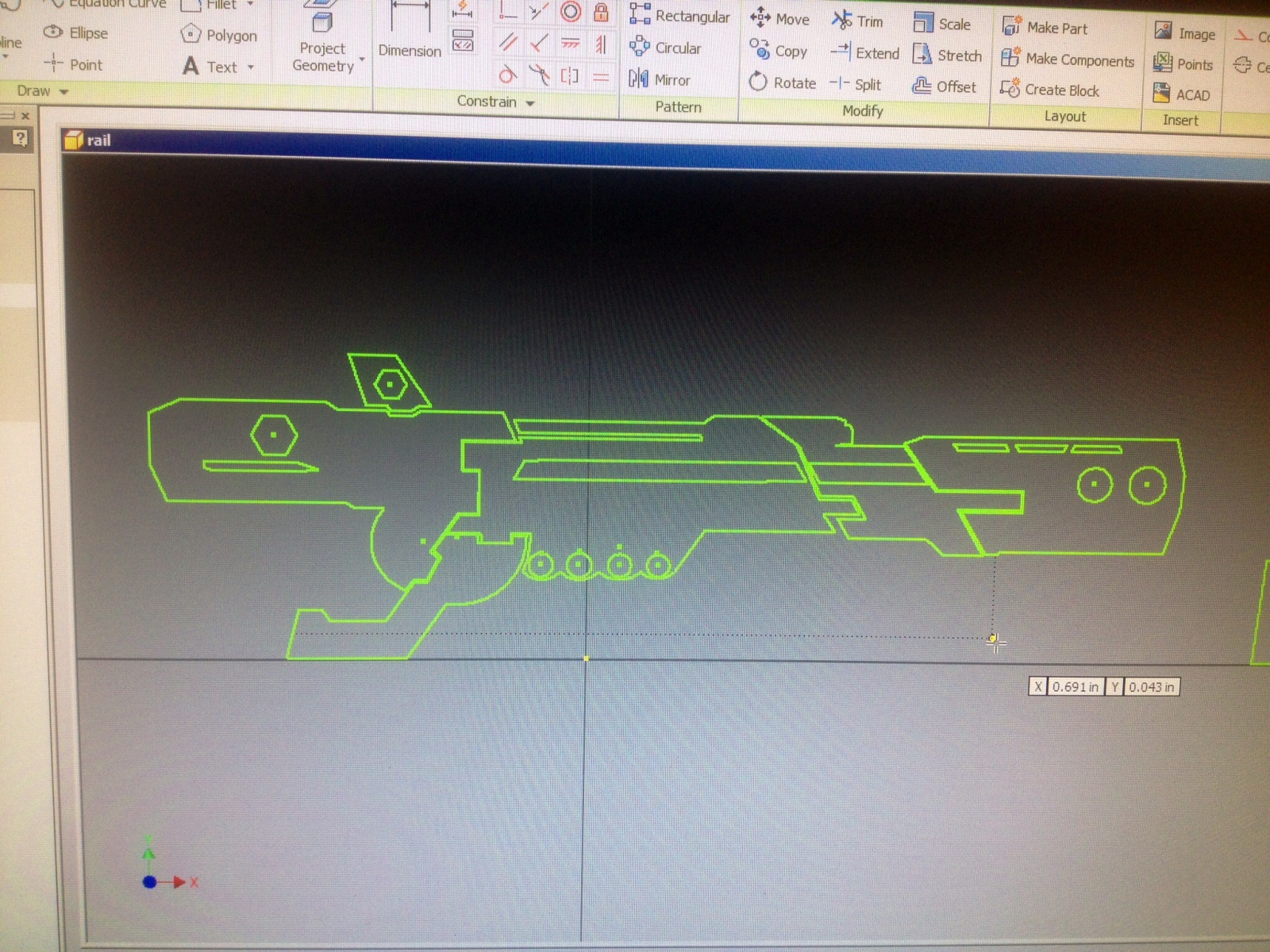This screenshot has height=952, width=1270.
Task: Click Make Components in Layout panel
Action: 1067,59
